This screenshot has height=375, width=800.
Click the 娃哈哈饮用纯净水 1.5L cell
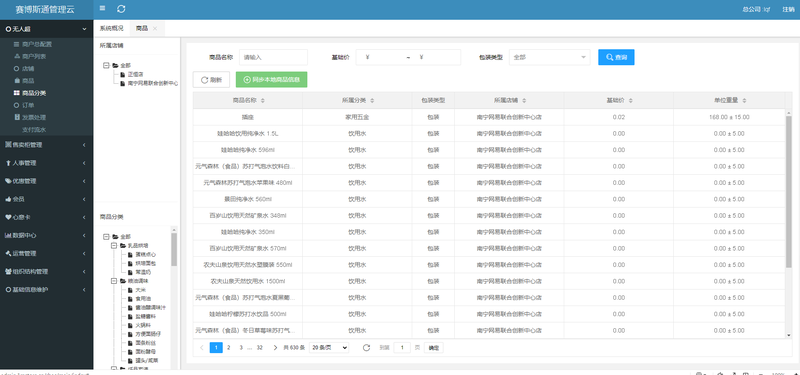pyautogui.click(x=248, y=134)
